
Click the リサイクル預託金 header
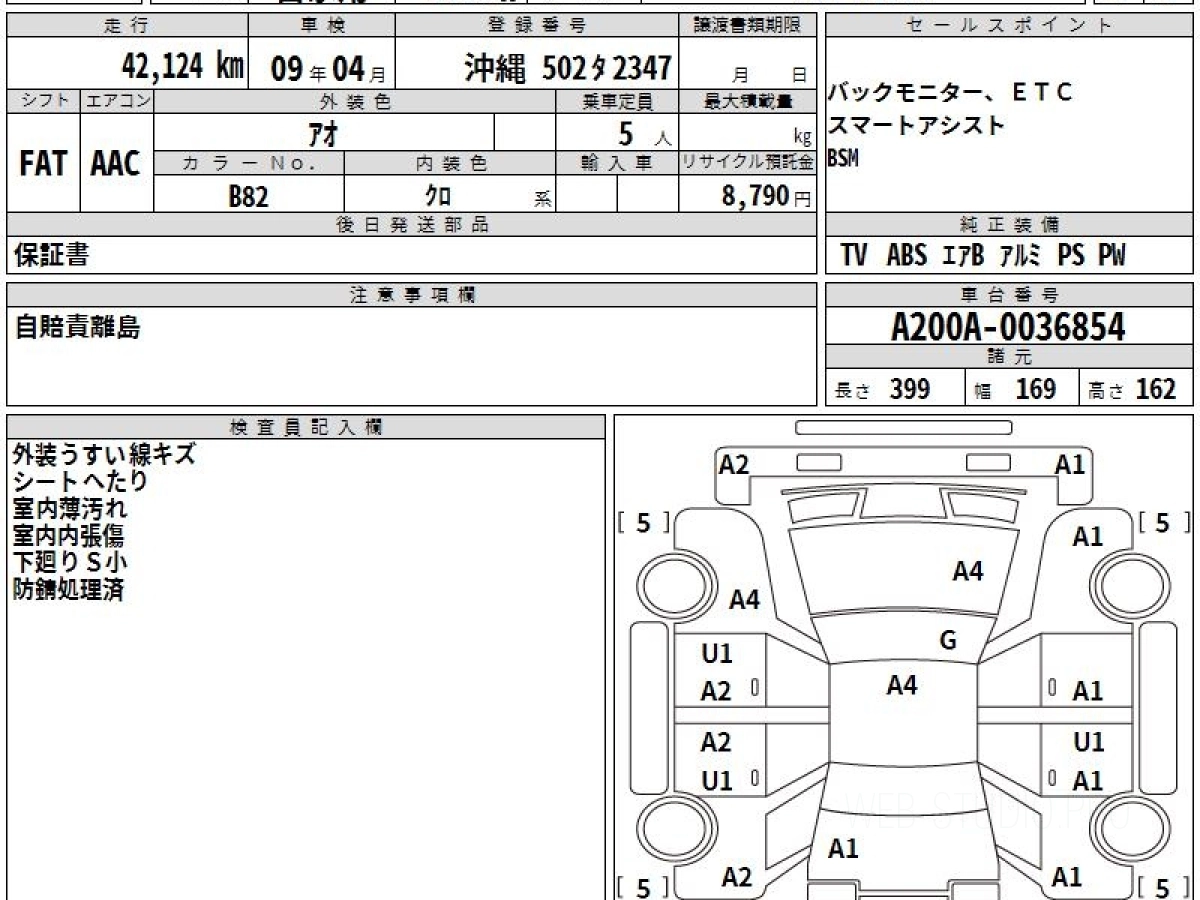747,162
